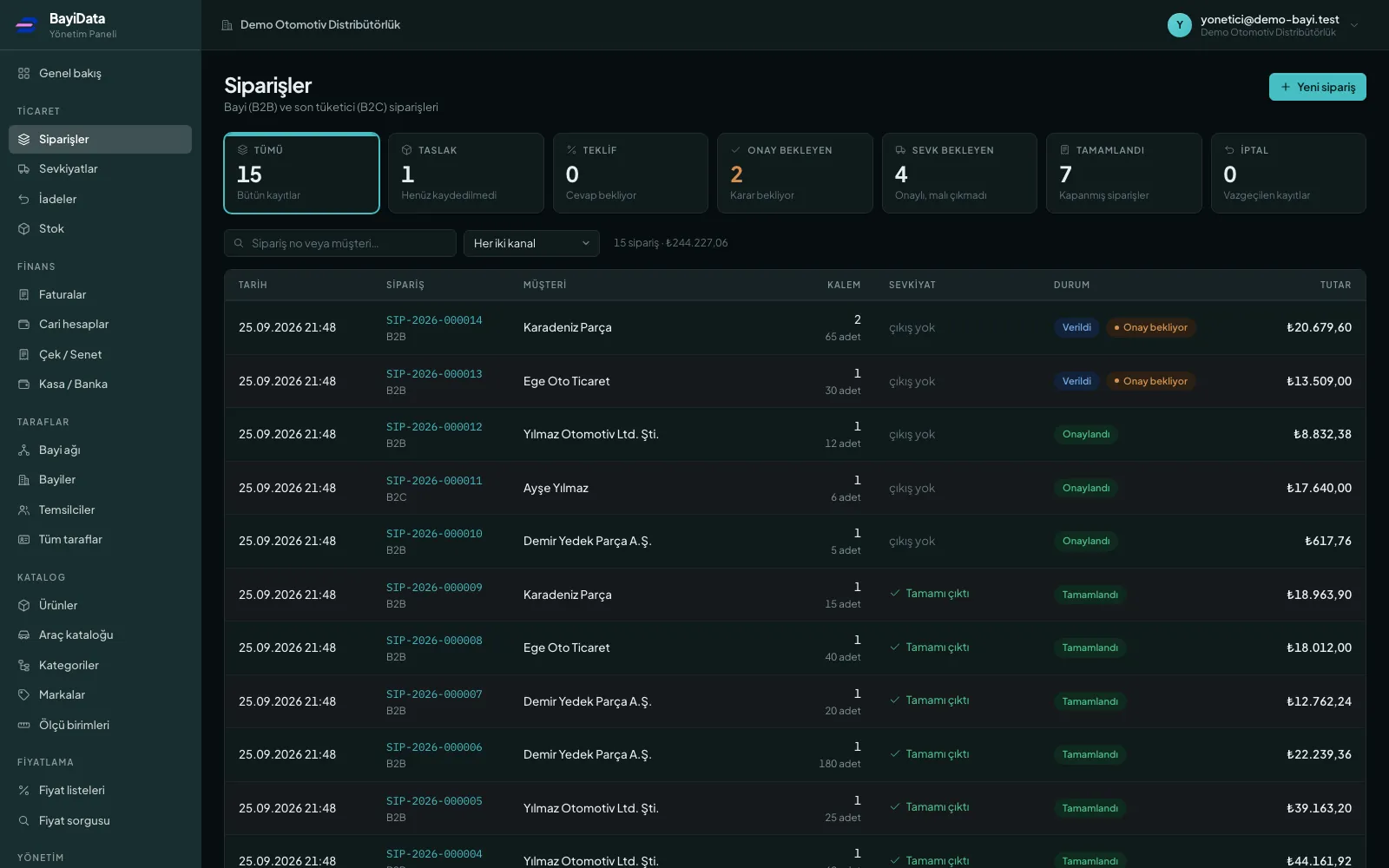Click the Bayiler building icon
The width and height of the screenshot is (1389, 868).
pos(24,480)
